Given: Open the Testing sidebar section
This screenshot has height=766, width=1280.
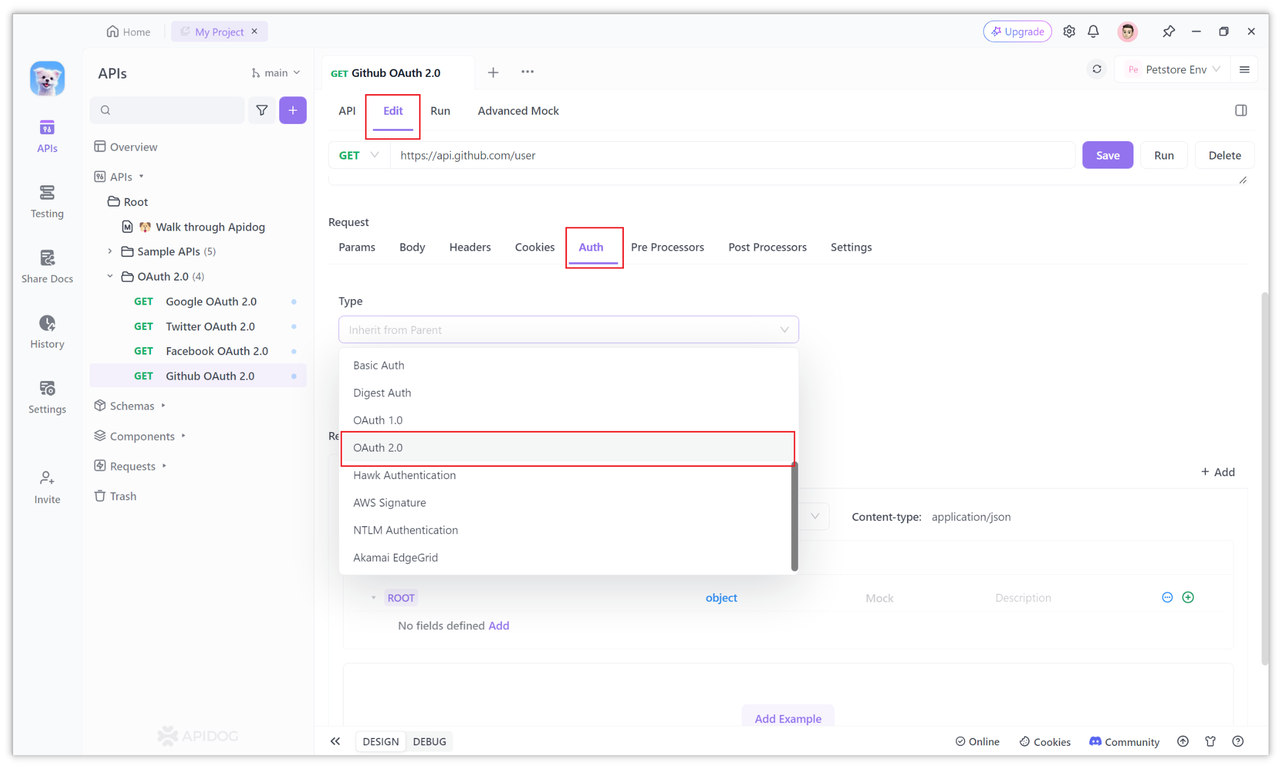Looking at the screenshot, I should [x=47, y=202].
